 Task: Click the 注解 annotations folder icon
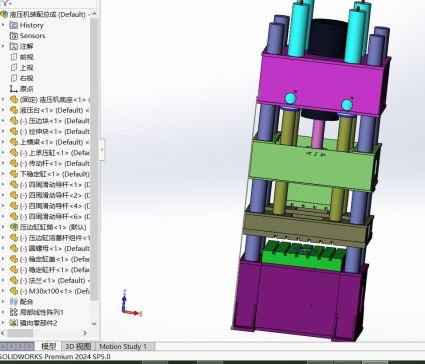pyautogui.click(x=14, y=46)
